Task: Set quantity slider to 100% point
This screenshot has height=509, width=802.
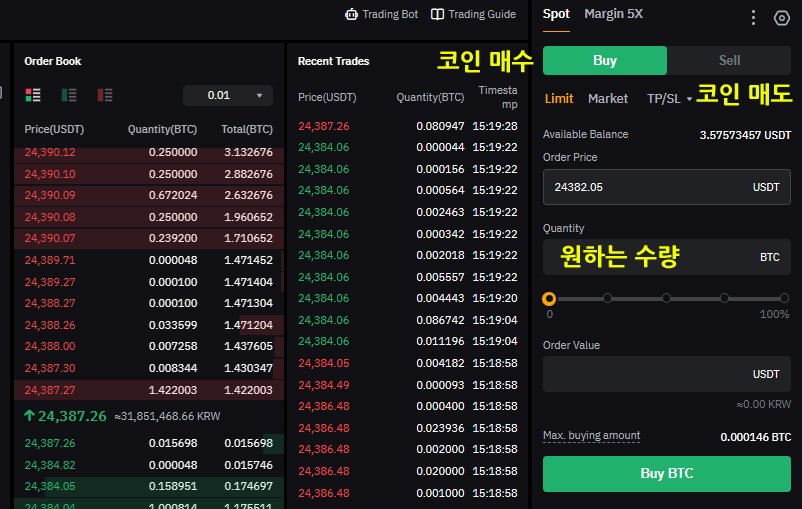Action: 784,298
